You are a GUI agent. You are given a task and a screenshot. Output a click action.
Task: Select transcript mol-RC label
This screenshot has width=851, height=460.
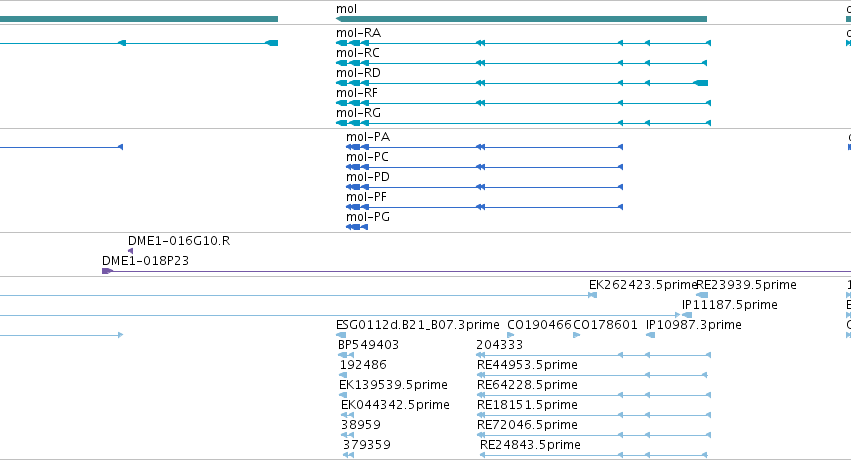coord(358,53)
